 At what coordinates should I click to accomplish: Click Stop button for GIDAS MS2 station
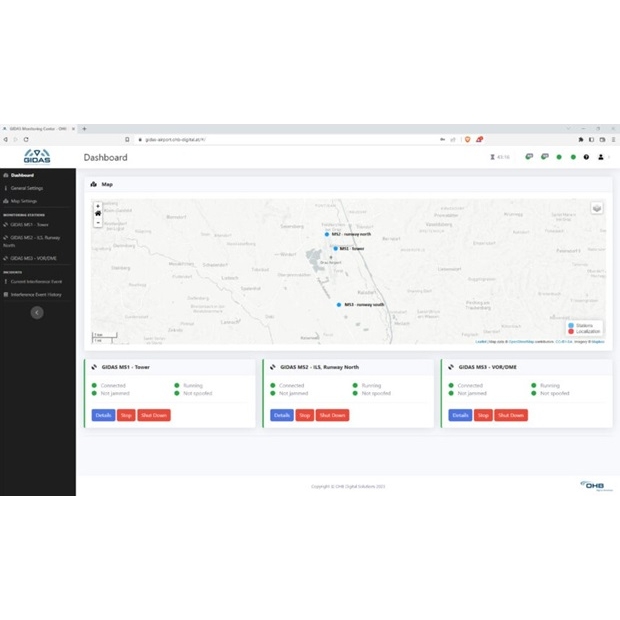[x=305, y=415]
